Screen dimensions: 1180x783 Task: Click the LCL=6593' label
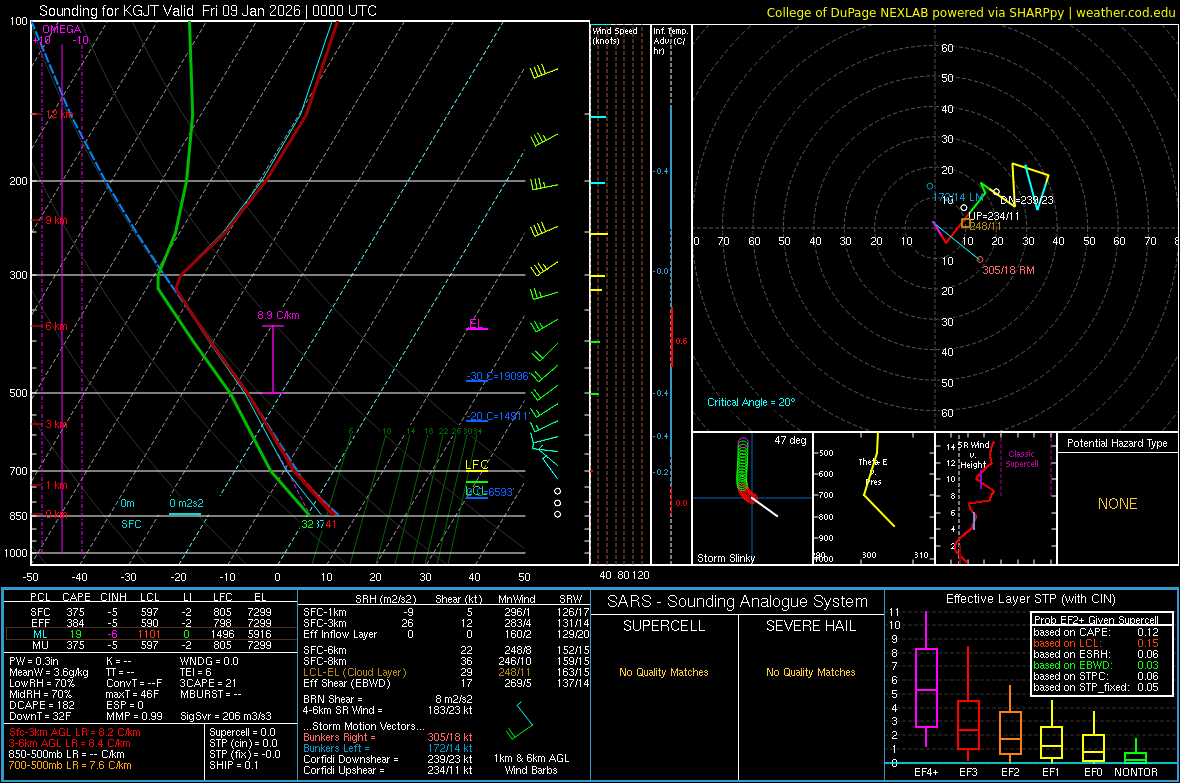489,492
